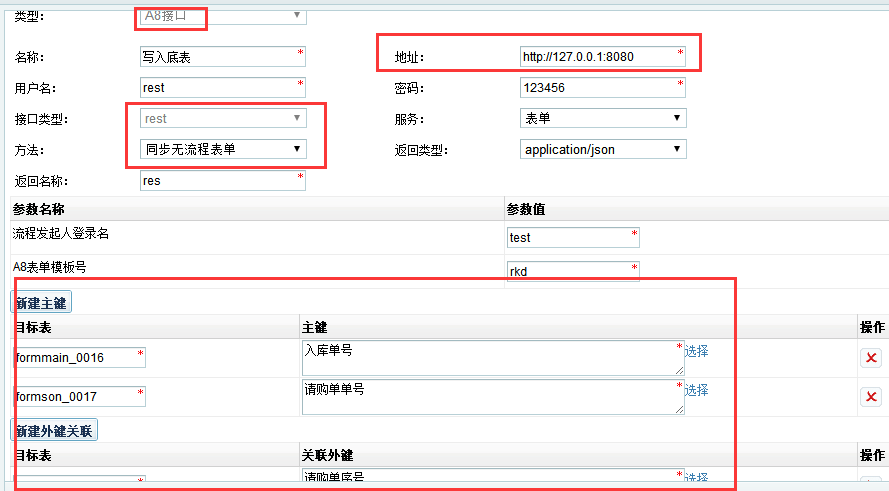Delete the formmain_0016 primary key row
The height and width of the screenshot is (491, 889).
(871, 358)
